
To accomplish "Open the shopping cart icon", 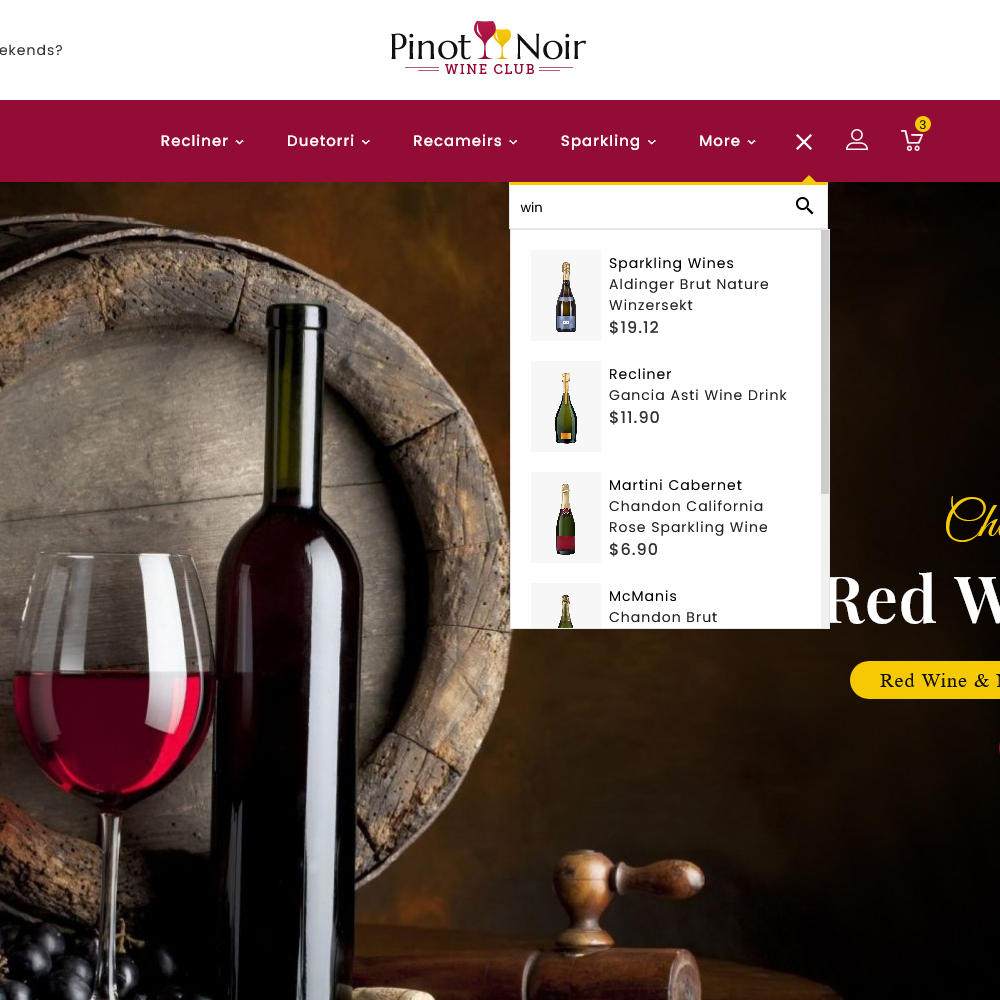I will click(912, 140).
